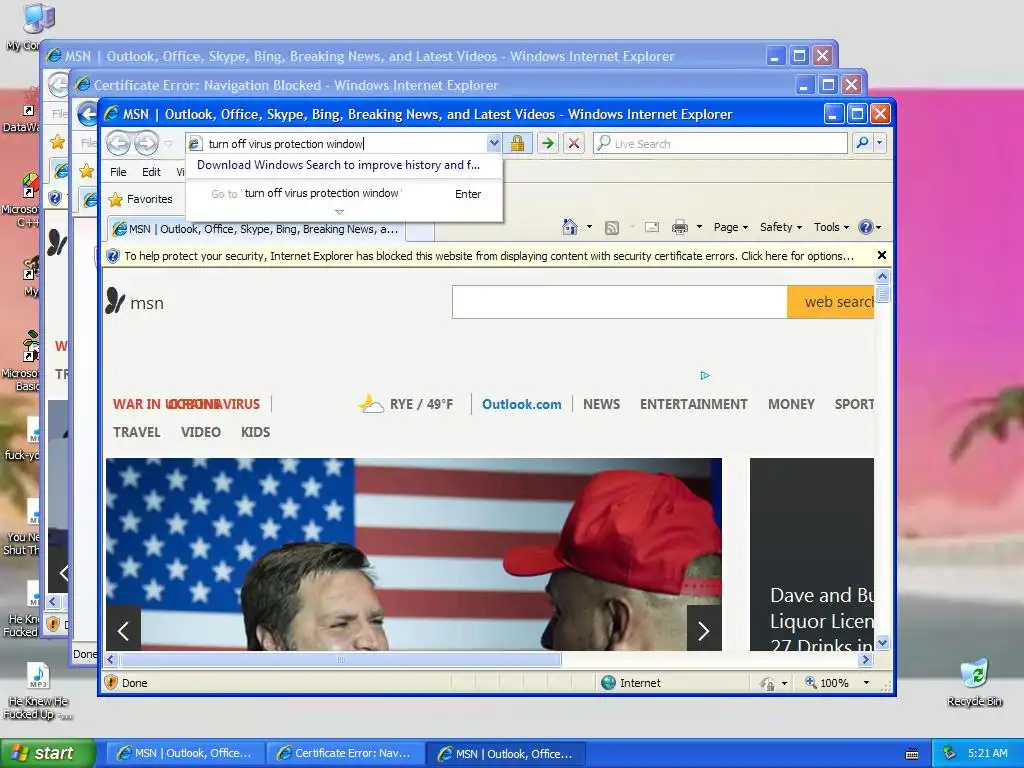Select the MSN Outlook, Office browser tab
Image resolution: width=1024 pixels, height=768 pixels.
(x=256, y=229)
